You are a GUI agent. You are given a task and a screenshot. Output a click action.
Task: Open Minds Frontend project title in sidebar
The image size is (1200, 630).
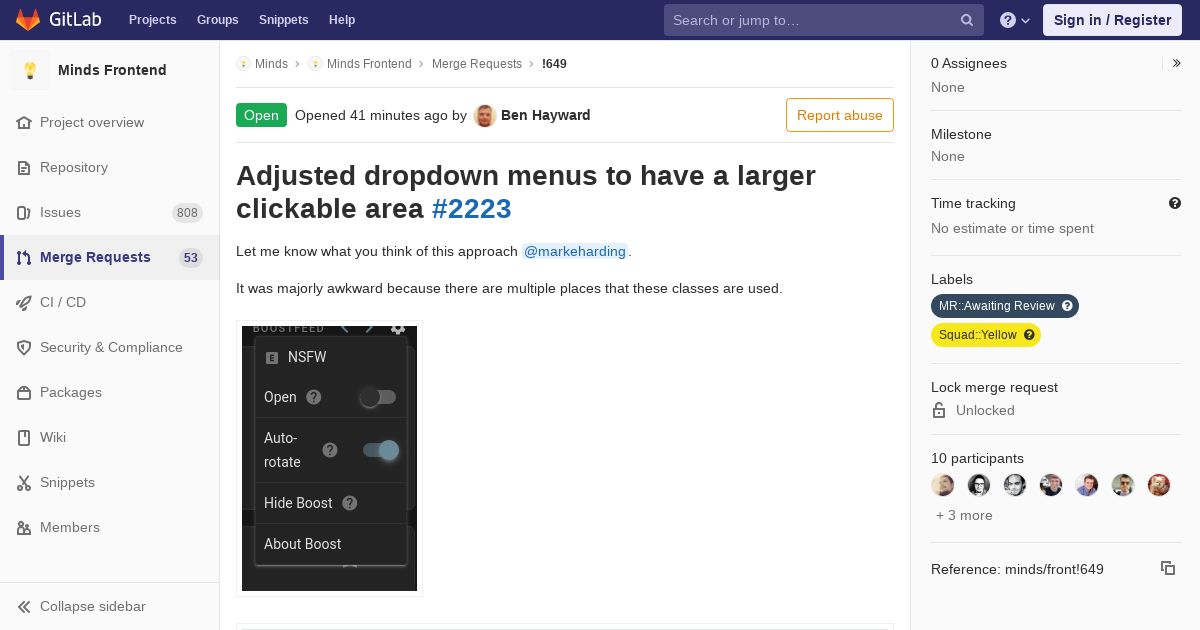point(112,70)
